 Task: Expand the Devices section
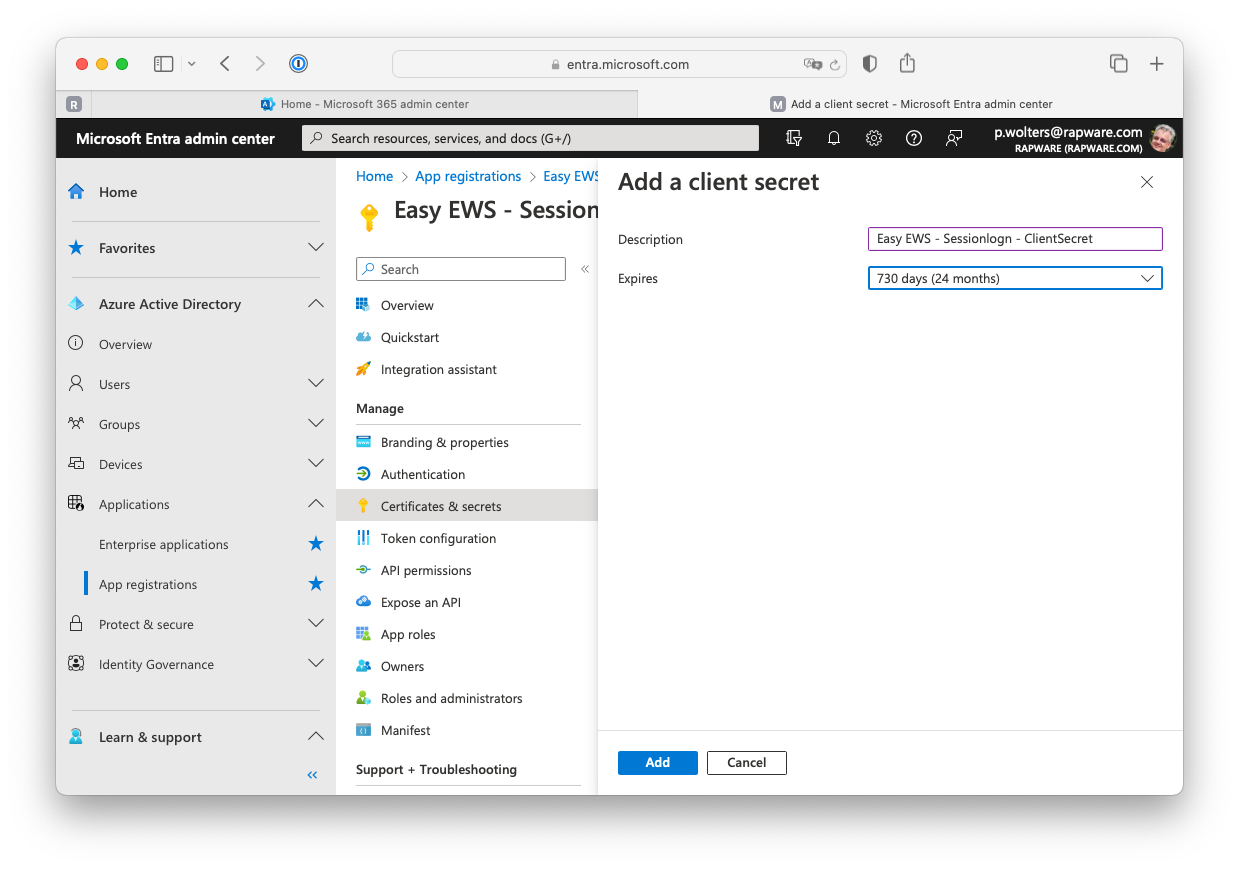coord(316,463)
